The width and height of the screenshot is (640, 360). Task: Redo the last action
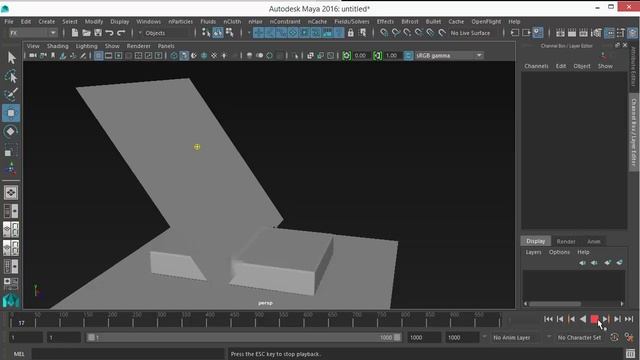[x=121, y=33]
